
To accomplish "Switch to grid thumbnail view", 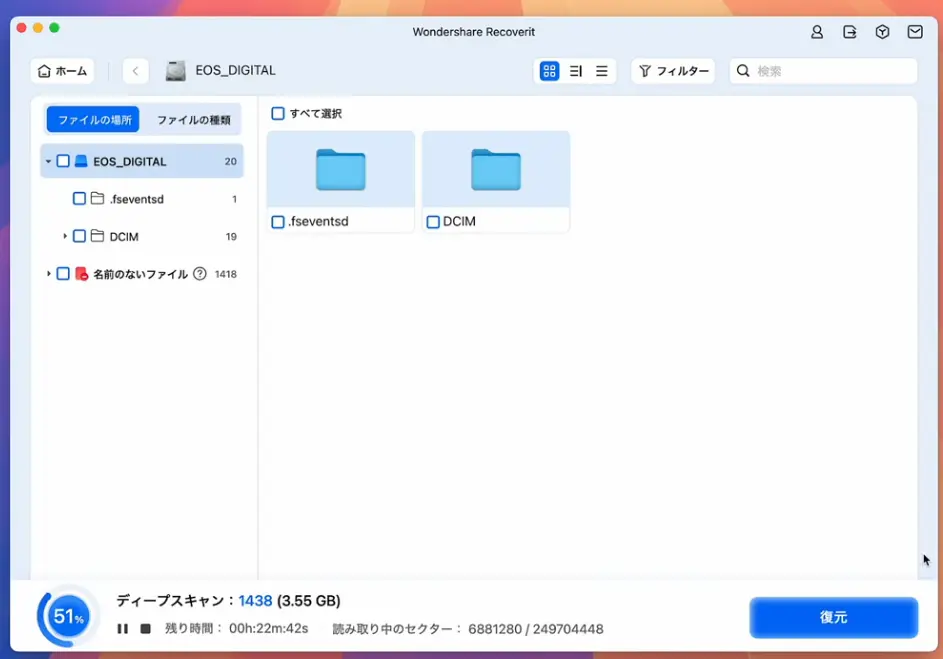I will pyautogui.click(x=549, y=71).
